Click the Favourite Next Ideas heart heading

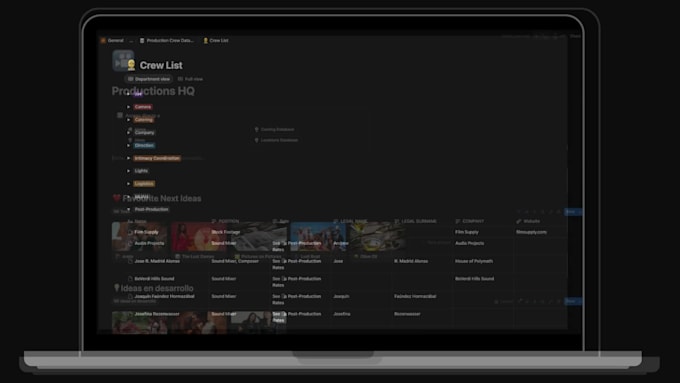click(x=157, y=198)
